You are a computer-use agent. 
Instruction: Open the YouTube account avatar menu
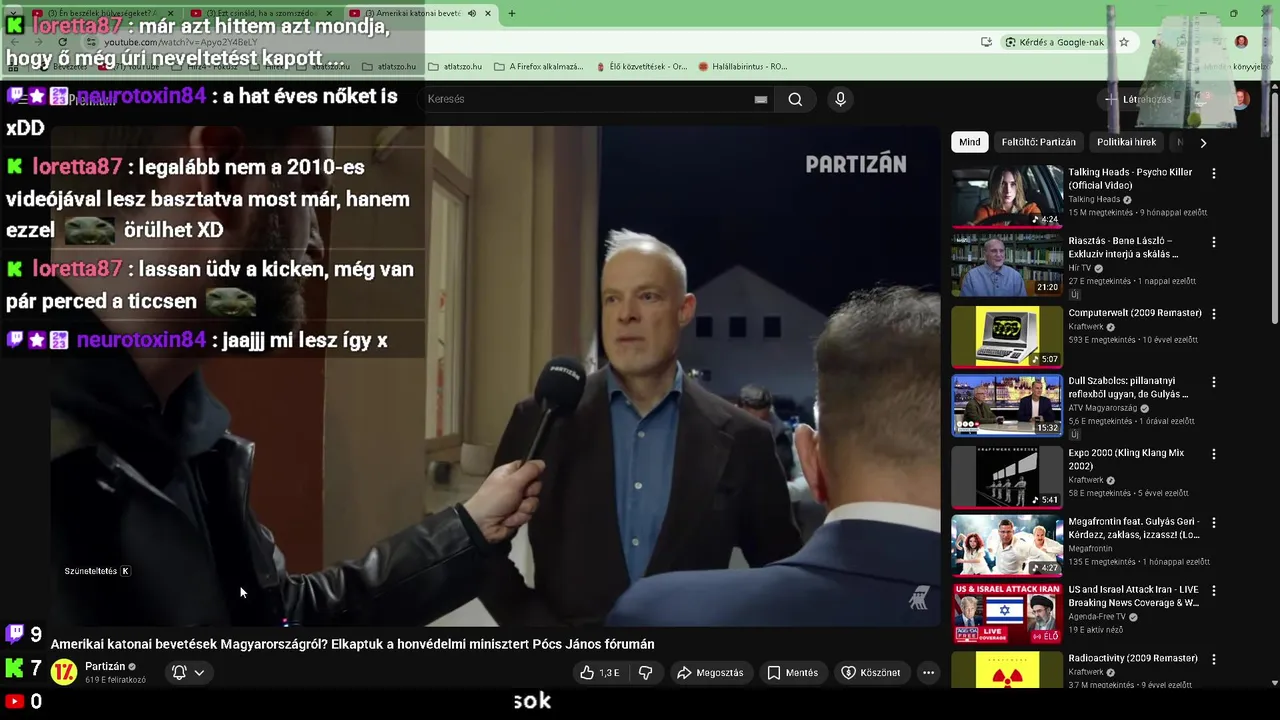(1241, 99)
